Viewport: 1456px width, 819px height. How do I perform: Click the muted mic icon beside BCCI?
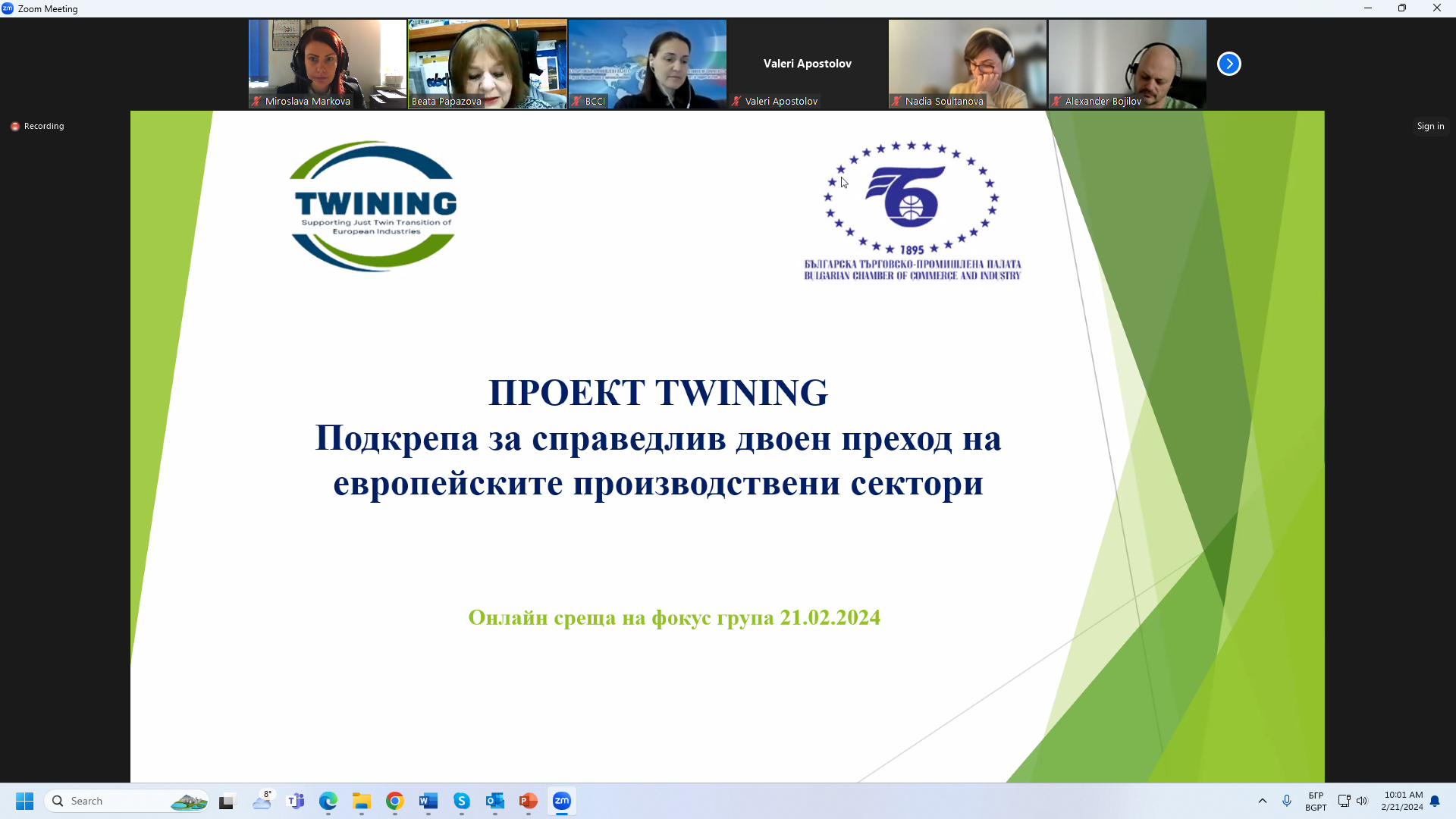577,101
